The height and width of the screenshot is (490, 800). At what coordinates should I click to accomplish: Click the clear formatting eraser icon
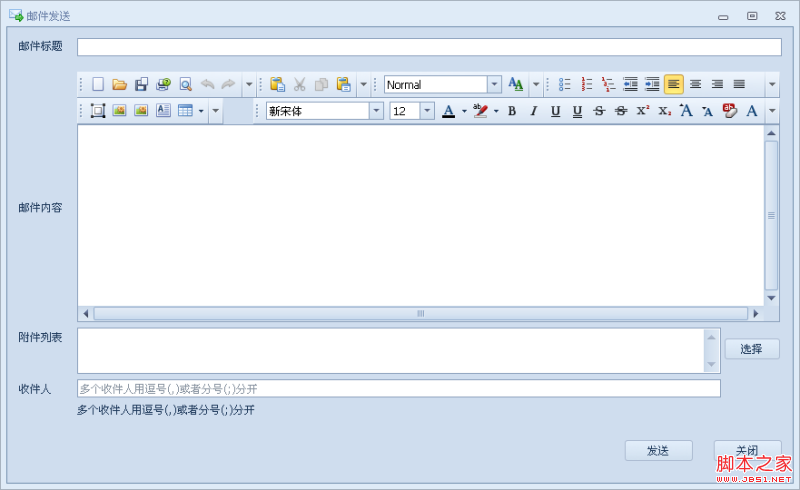[x=730, y=111]
